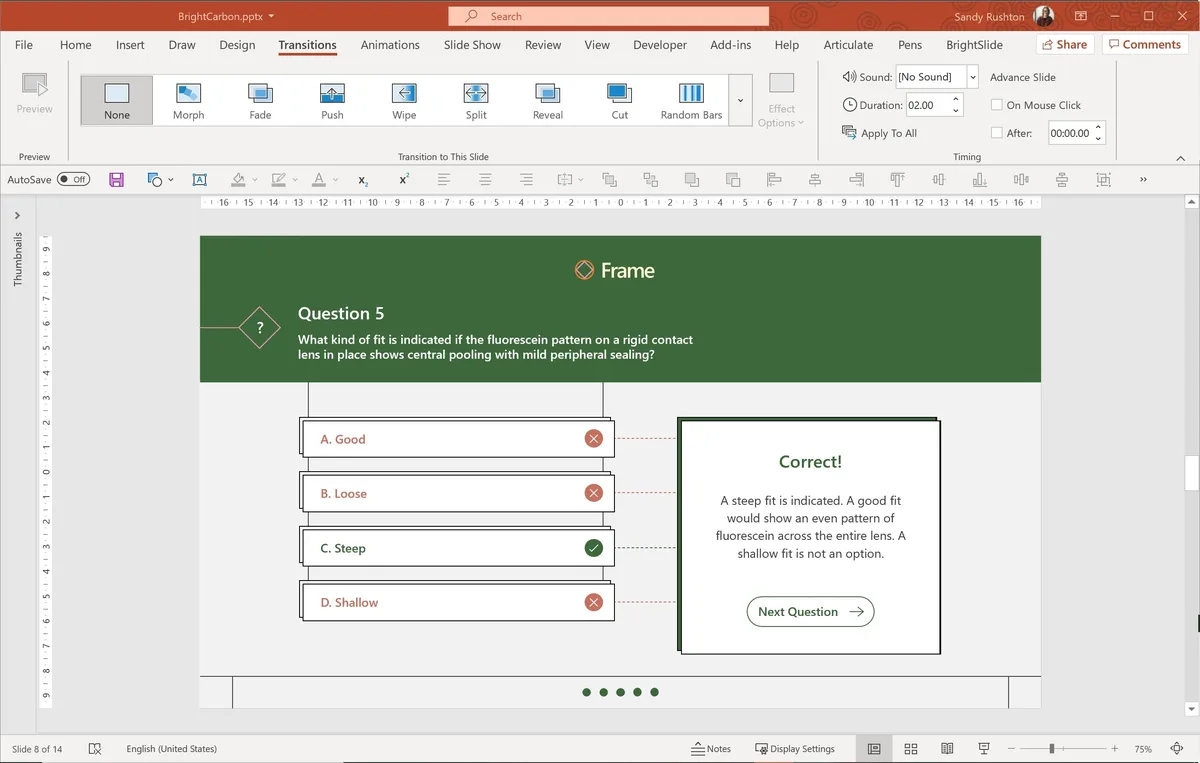
Task: Apply the Random Bars transition
Action: pos(691,100)
